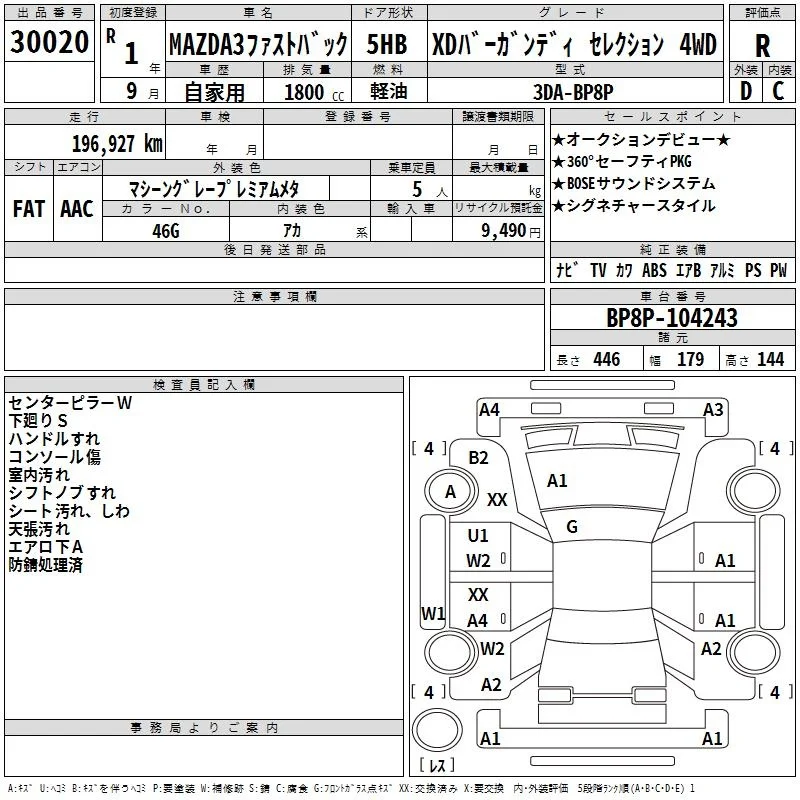This screenshot has height=800, width=800.
Task: Click vehicle history 自家用
Action: pos(214,92)
